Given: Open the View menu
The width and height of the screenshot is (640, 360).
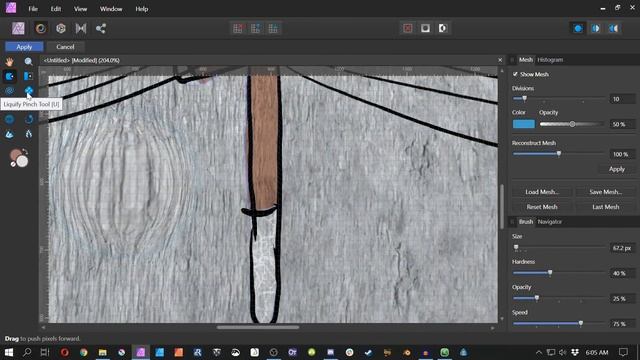Looking at the screenshot, I should pos(80,9).
